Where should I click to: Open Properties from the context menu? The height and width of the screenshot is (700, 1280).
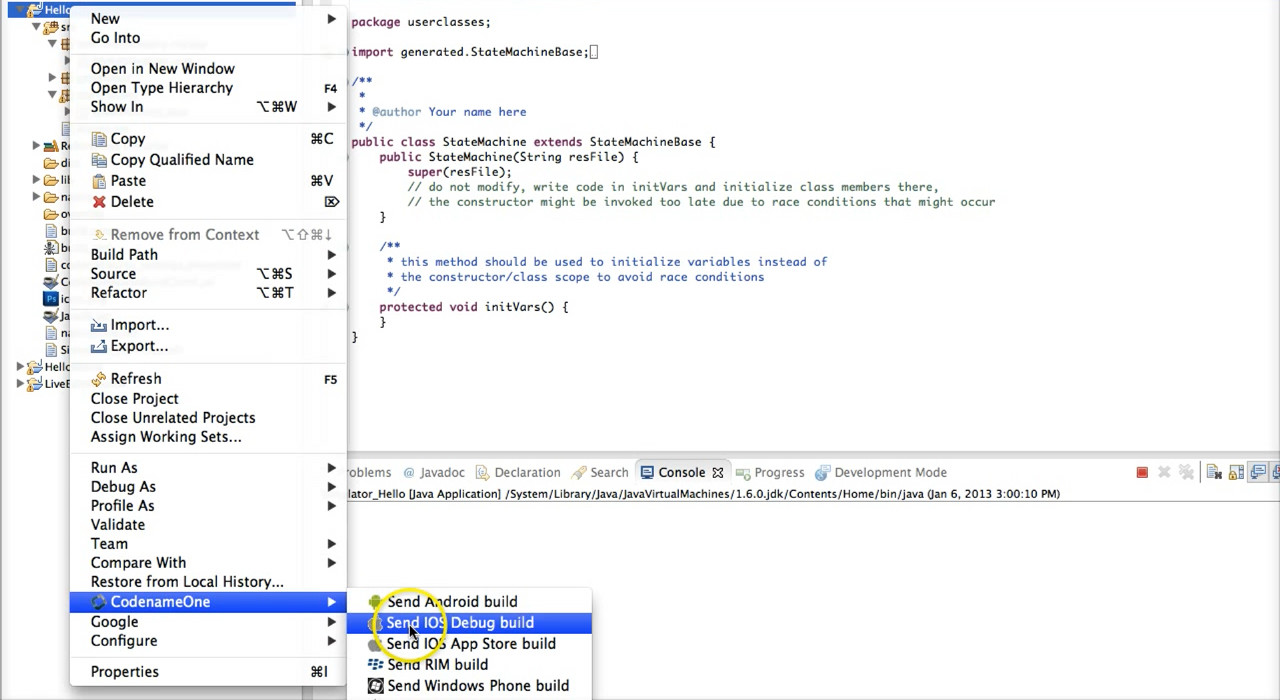(208, 672)
